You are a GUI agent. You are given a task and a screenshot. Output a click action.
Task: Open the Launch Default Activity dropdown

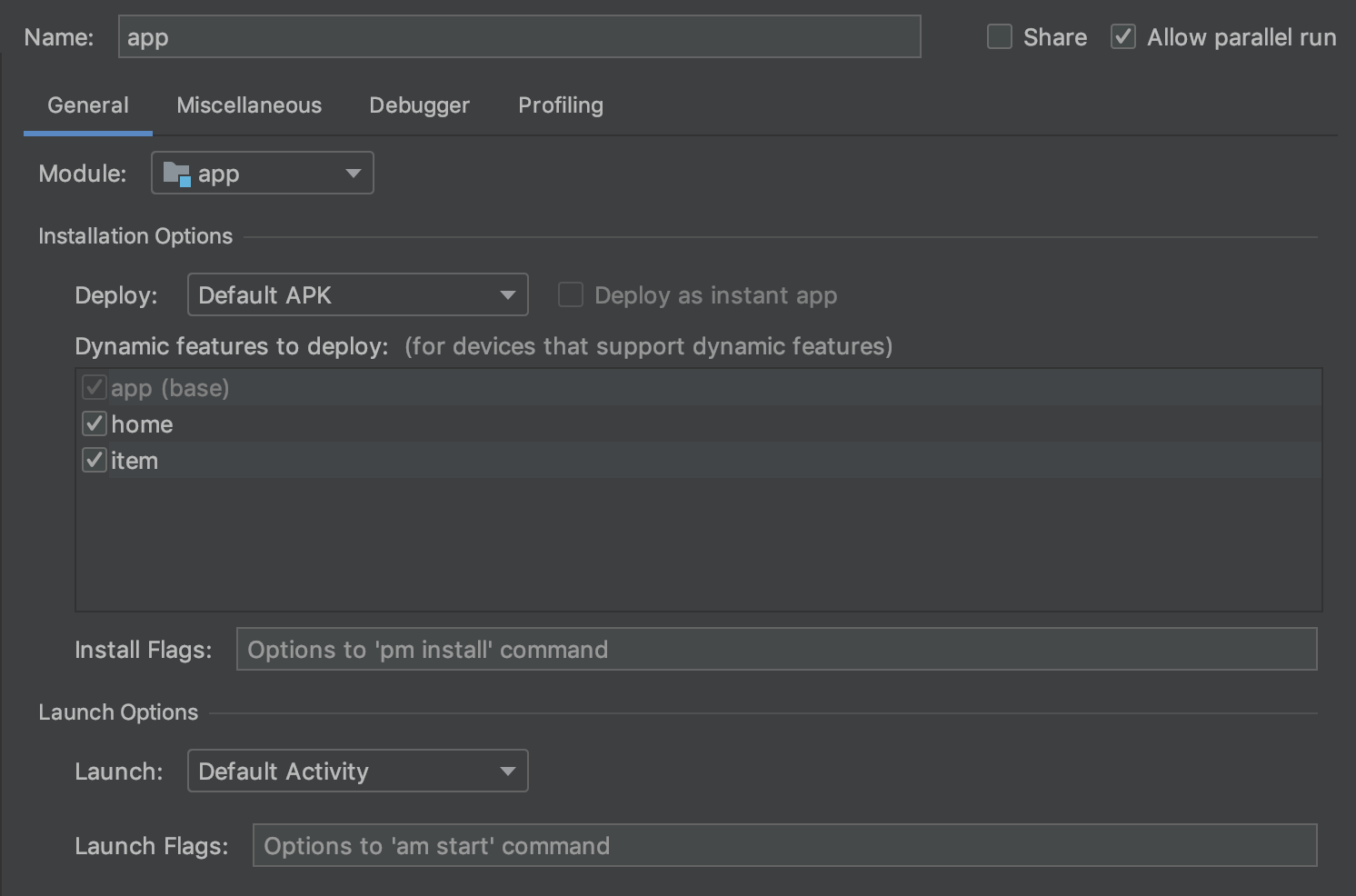pos(357,772)
